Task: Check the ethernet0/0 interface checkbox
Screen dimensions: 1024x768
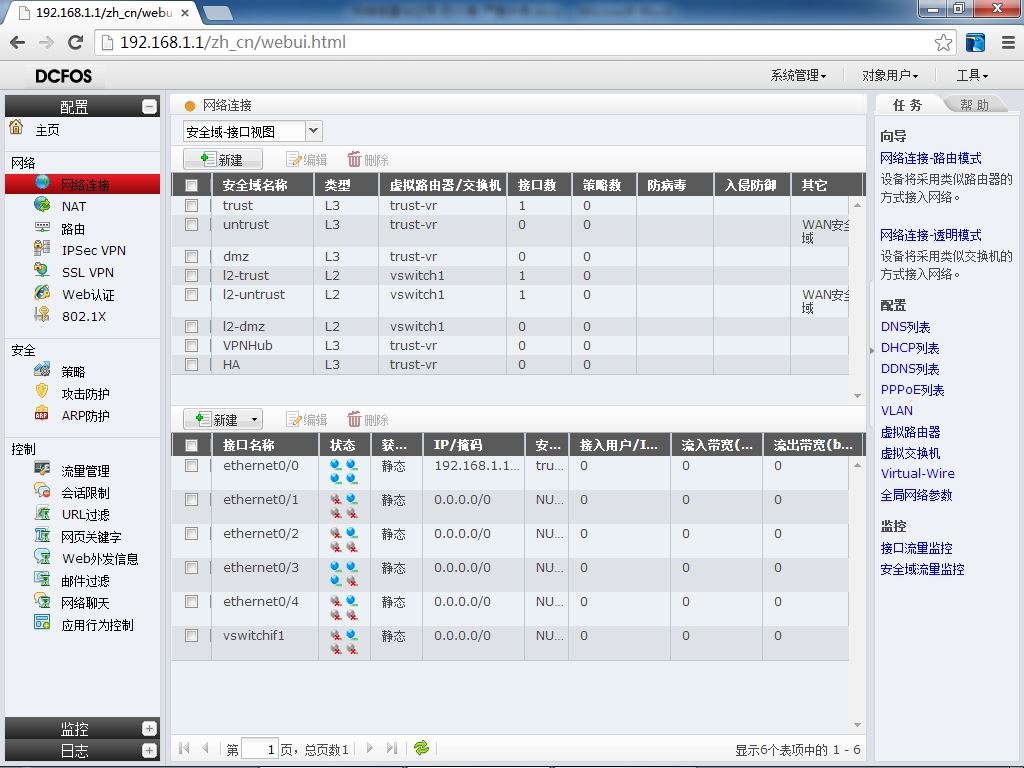Action: coord(191,466)
